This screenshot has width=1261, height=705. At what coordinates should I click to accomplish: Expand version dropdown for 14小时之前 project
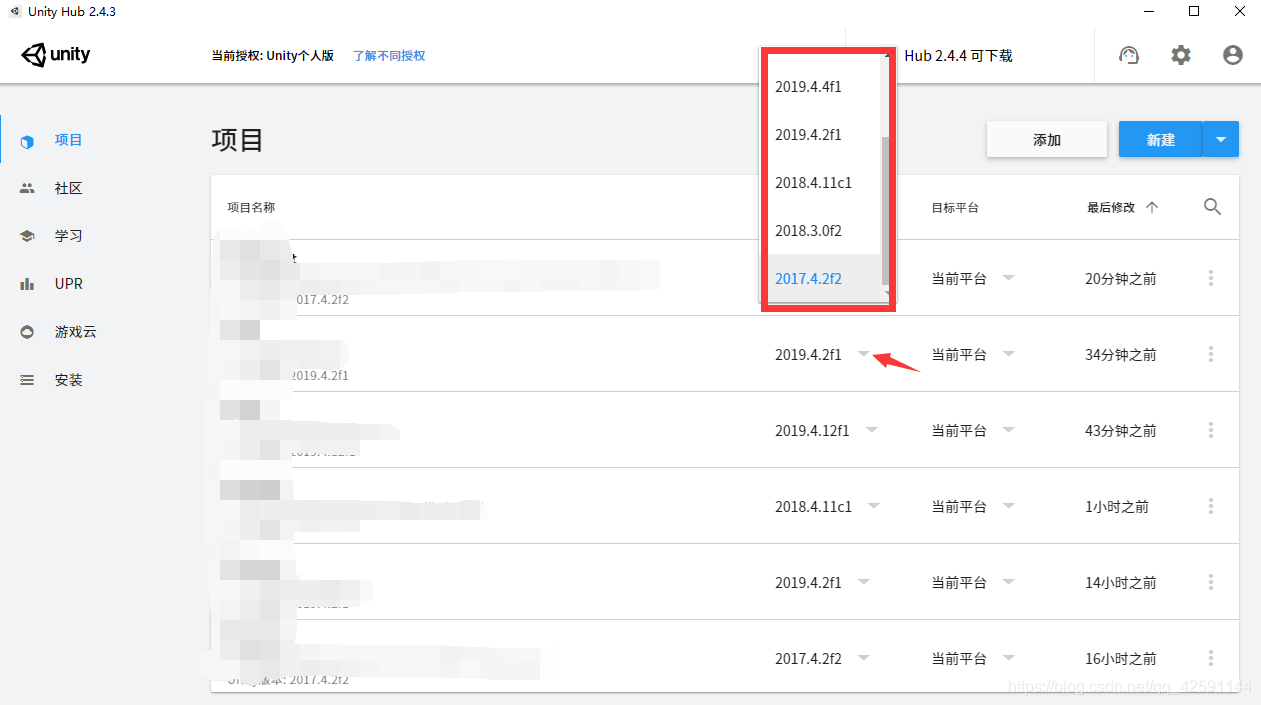[864, 582]
